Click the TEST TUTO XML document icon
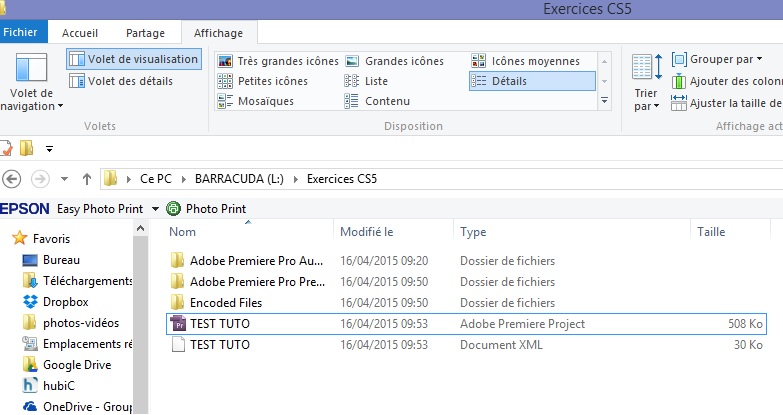Screen dimensions: 783x415 point(178,345)
